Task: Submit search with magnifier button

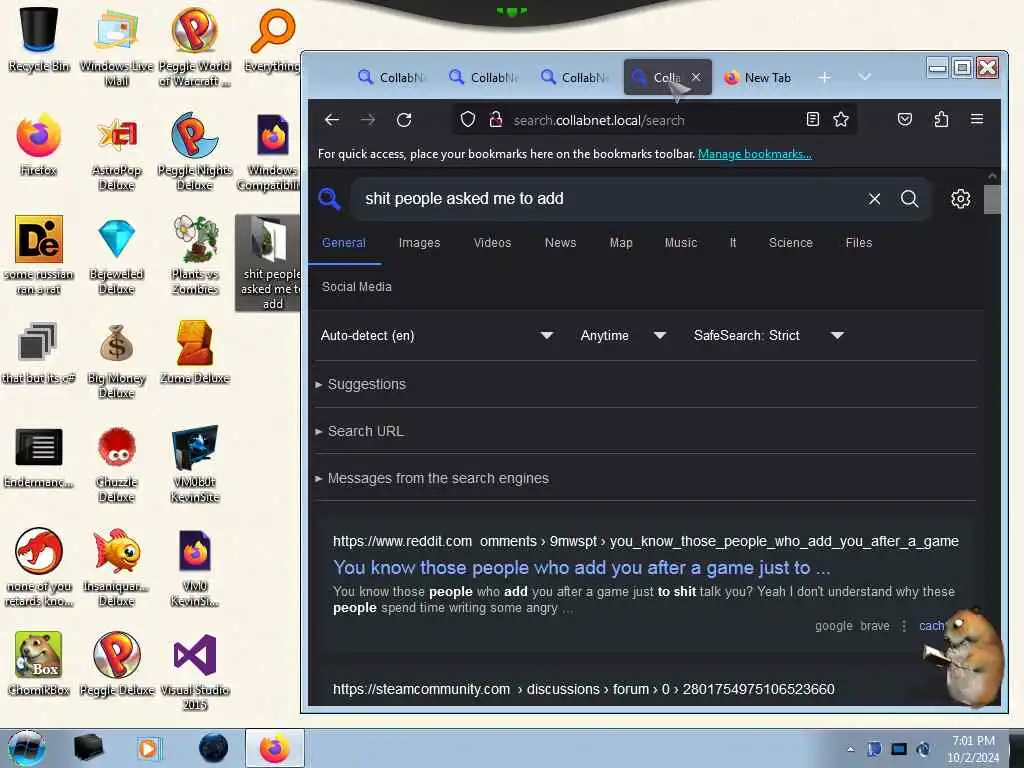Action: [x=910, y=199]
